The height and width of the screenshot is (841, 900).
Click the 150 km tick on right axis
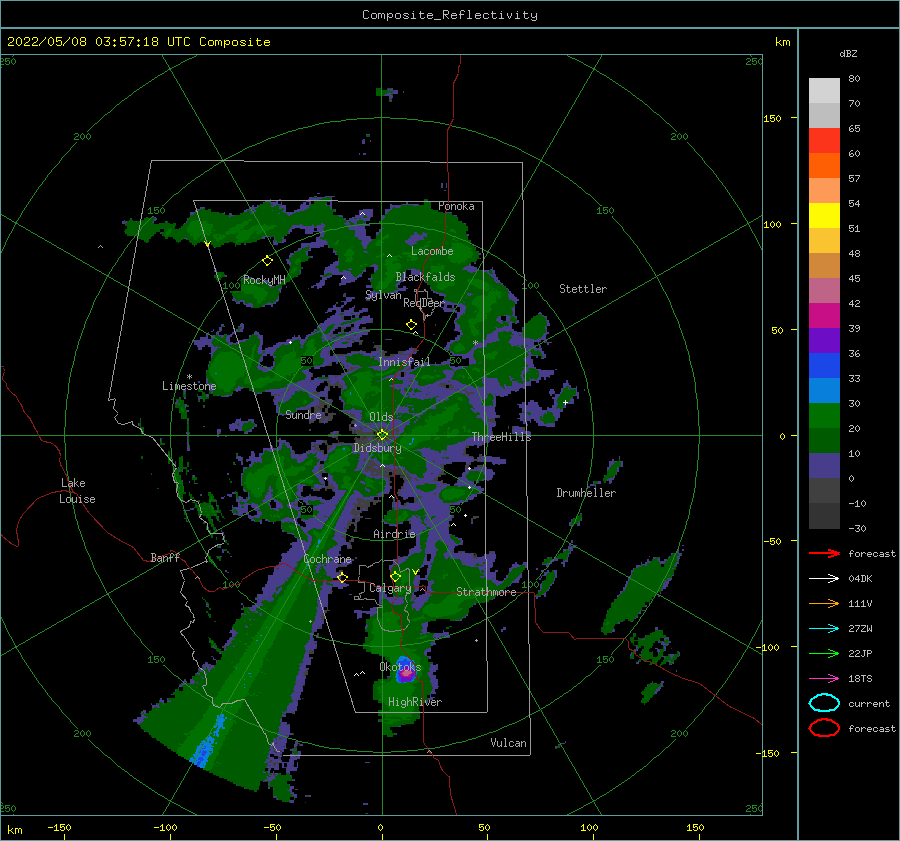pos(772,118)
